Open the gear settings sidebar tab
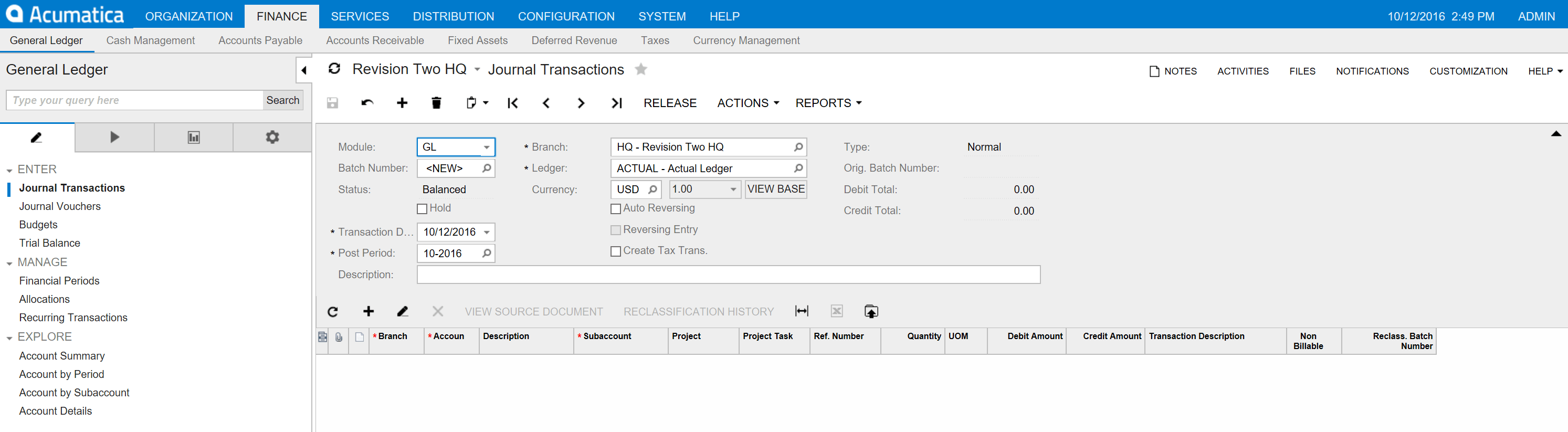This screenshot has height=432, width=1568. 272,138
